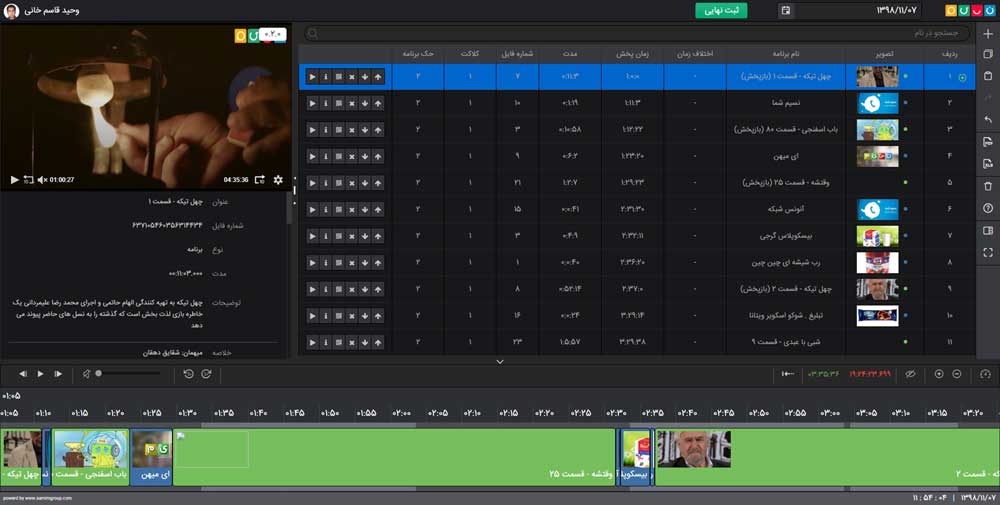Click the زمان پخش column header

click(632, 54)
